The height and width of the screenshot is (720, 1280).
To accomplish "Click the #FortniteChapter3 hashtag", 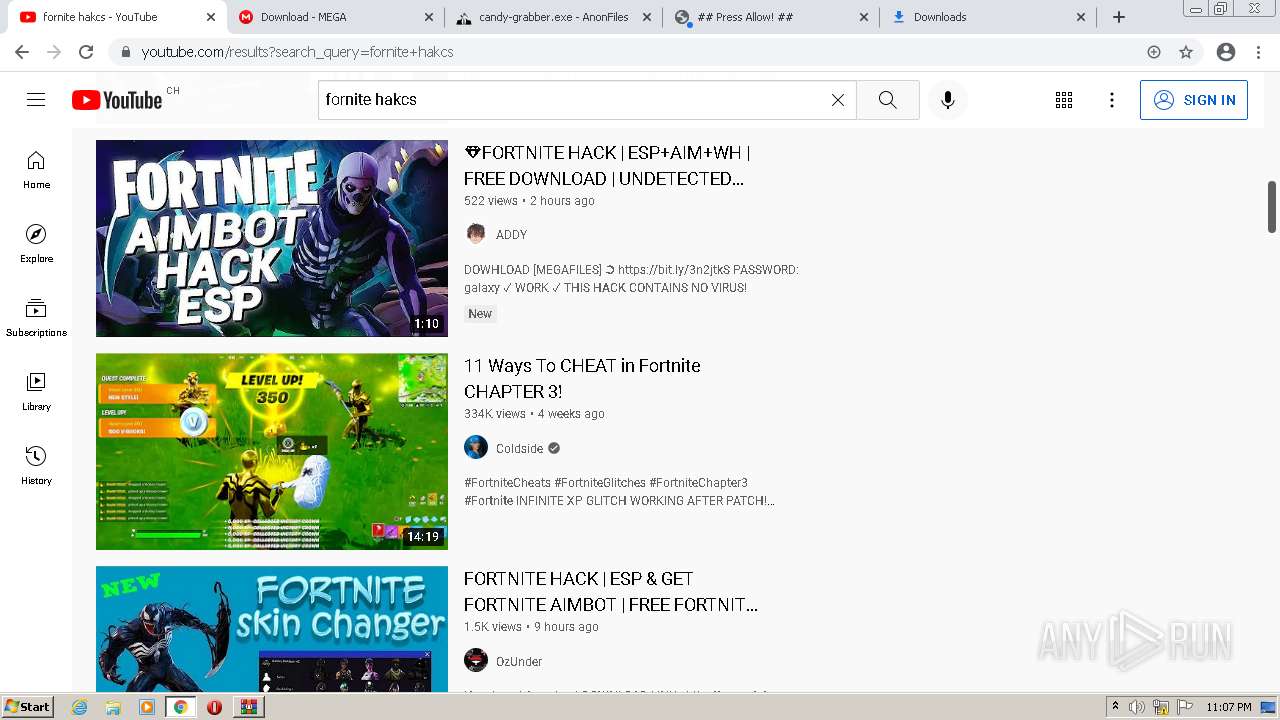I will coord(698,482).
